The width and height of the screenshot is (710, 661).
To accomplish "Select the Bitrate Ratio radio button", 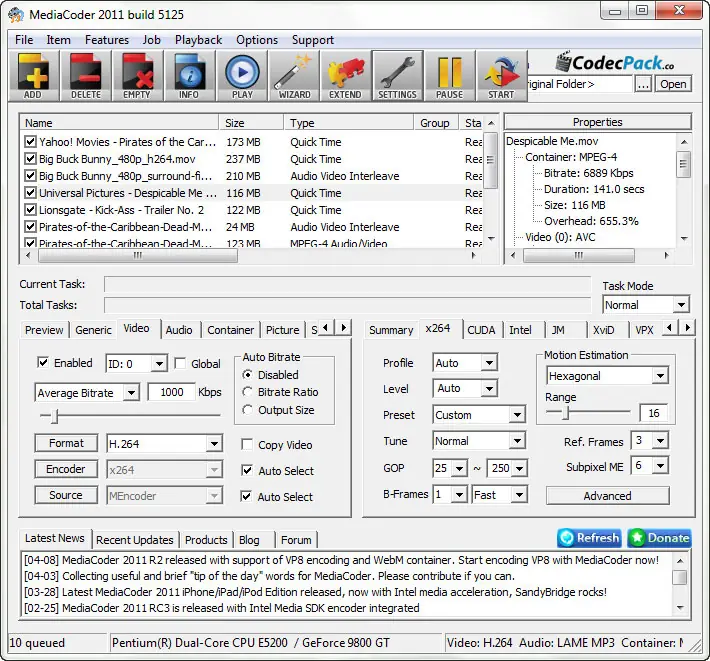I will coord(247,392).
